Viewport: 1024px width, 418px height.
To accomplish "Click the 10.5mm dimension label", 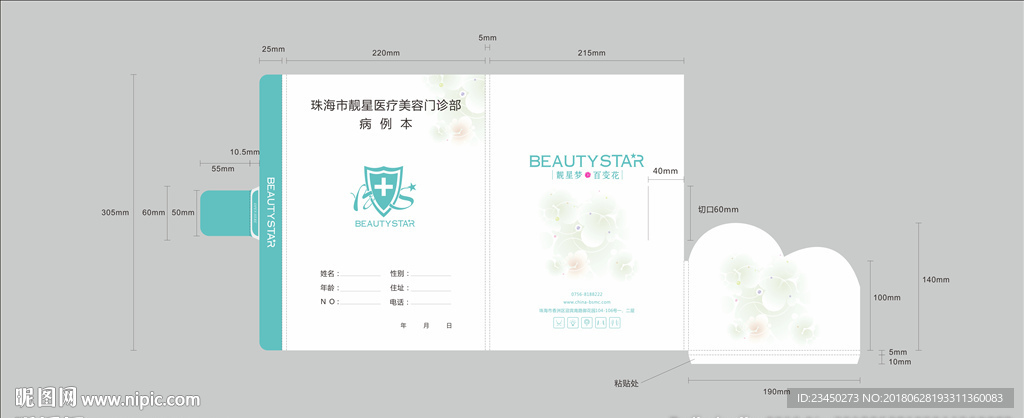I will click(244, 152).
